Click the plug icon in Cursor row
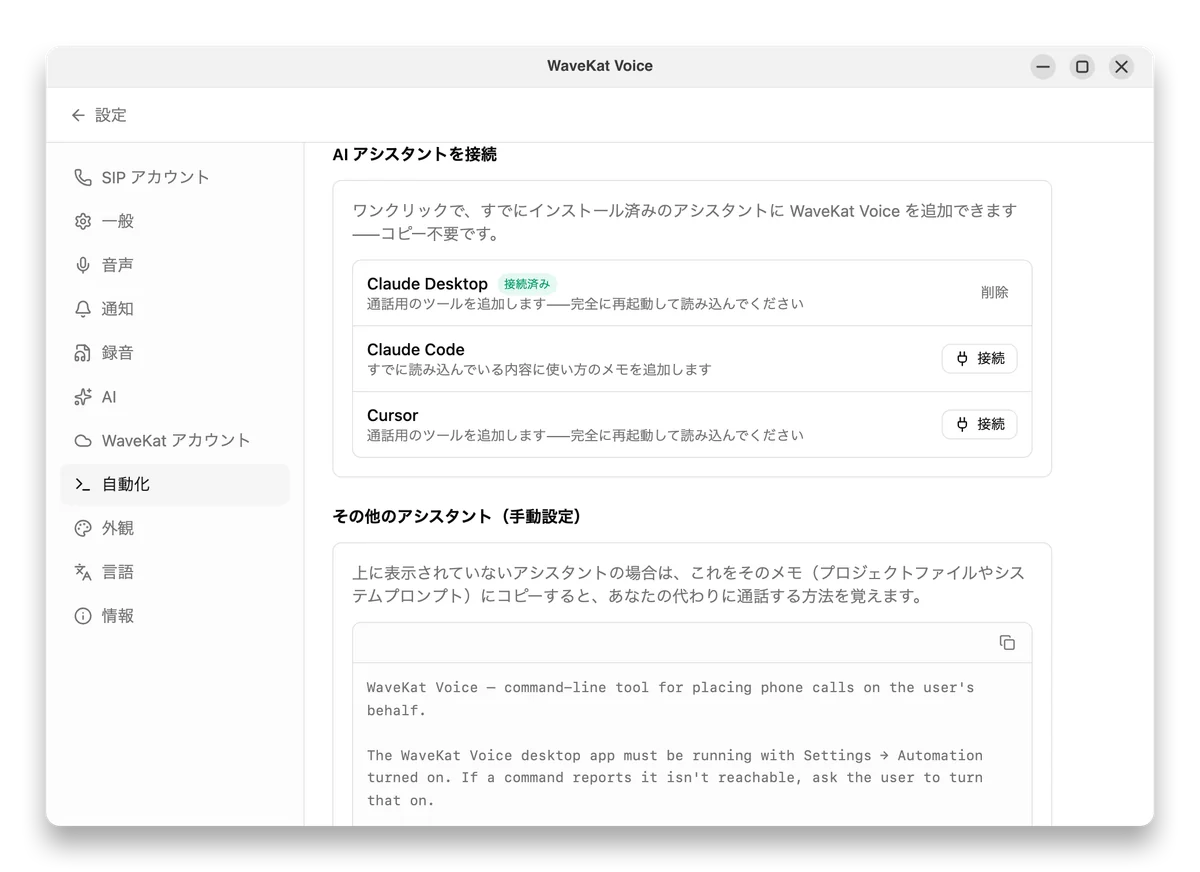 point(962,424)
